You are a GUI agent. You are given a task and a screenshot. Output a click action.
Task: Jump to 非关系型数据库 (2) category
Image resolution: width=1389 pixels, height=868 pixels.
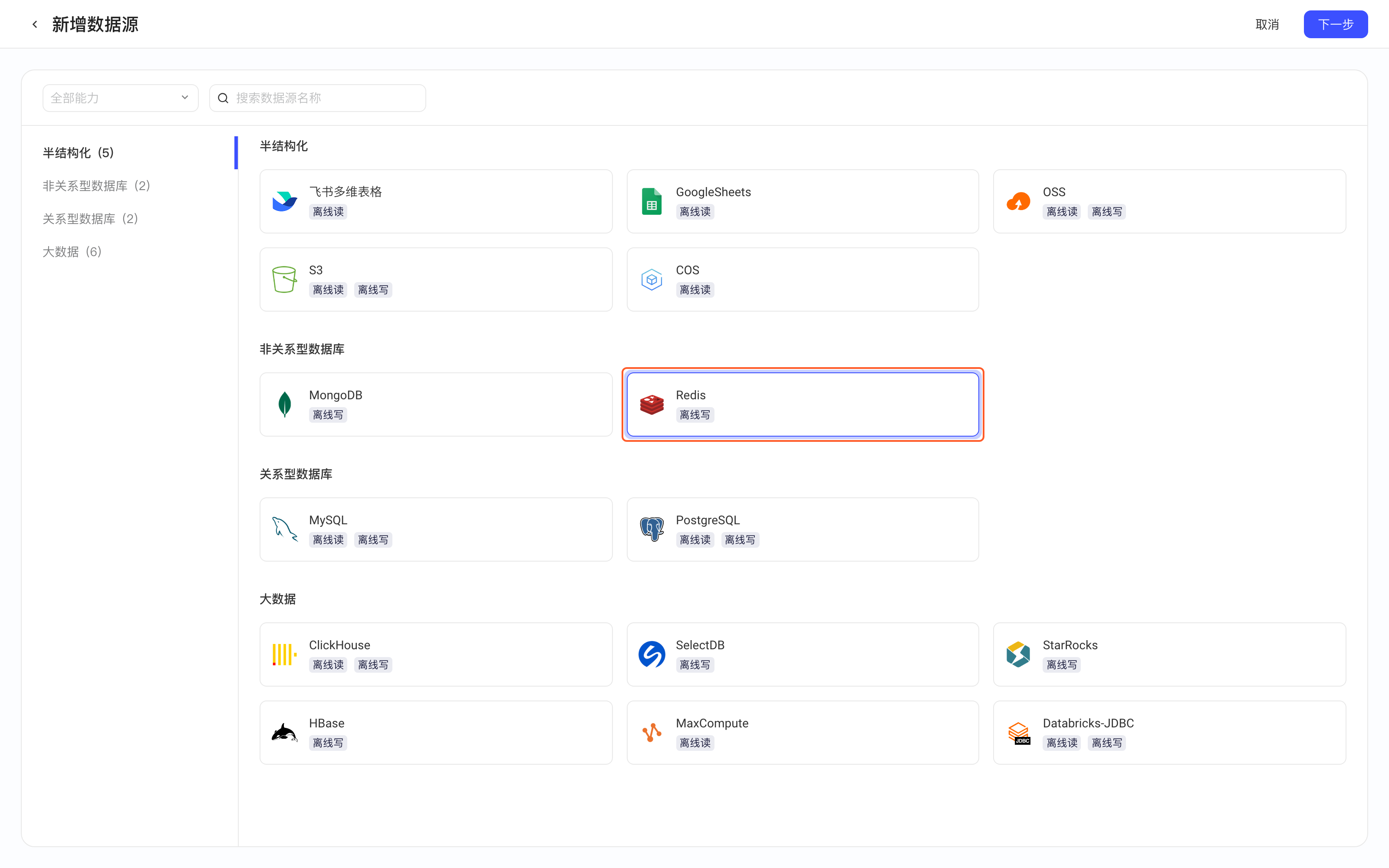[x=96, y=185]
